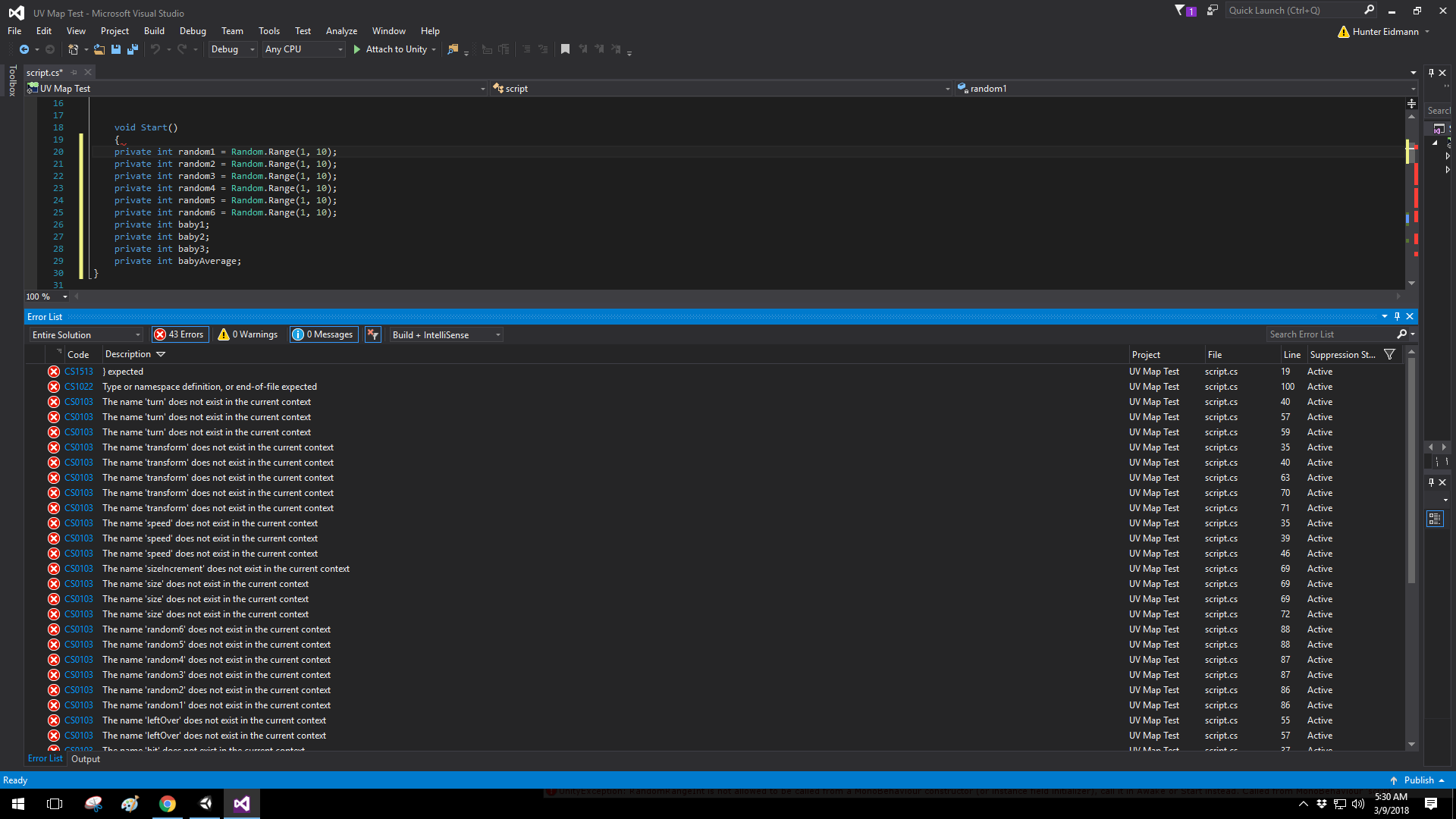
Task: Click the Error List vertical scrollbar
Action: [x=1411, y=470]
